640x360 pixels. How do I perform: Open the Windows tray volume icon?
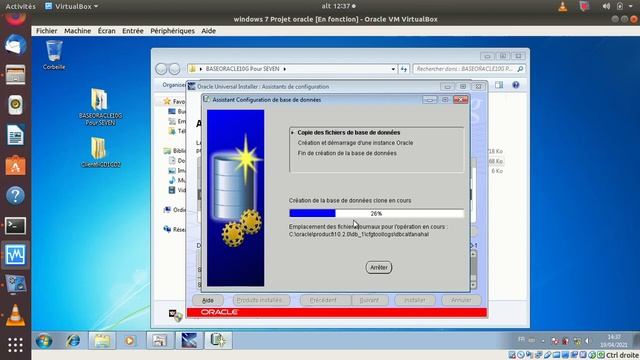pyautogui.click(x=588, y=340)
